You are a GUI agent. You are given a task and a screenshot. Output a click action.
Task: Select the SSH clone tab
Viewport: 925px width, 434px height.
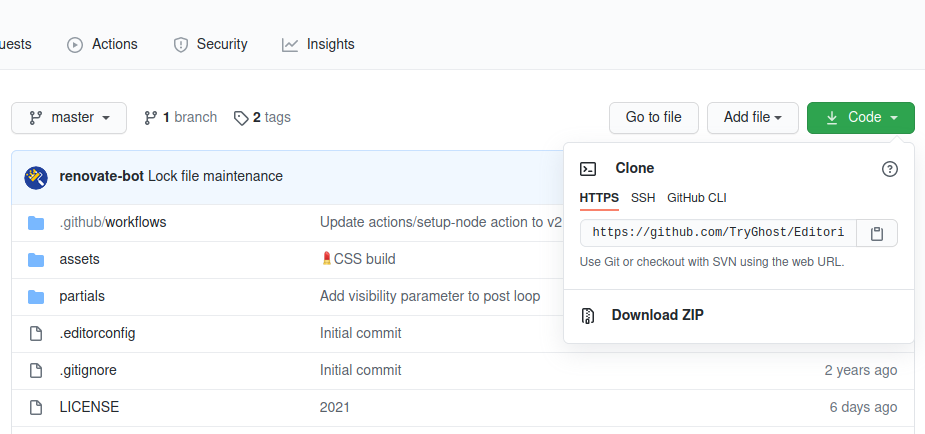click(x=643, y=198)
